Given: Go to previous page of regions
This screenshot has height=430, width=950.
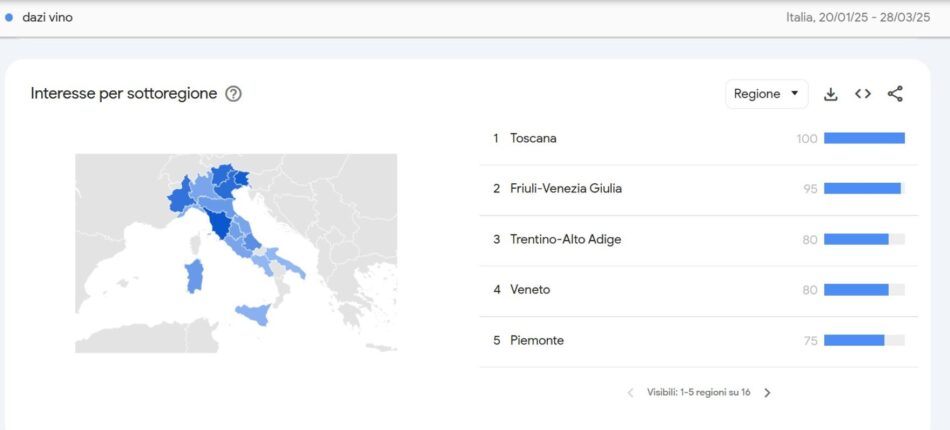Looking at the screenshot, I should click(630, 393).
